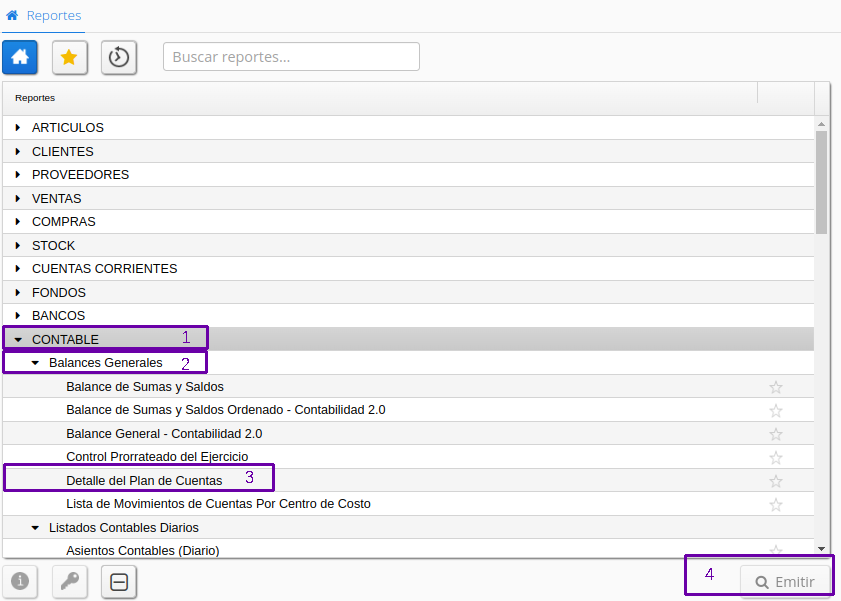Click the info button at bottom left
The width and height of the screenshot is (841, 601).
20,581
